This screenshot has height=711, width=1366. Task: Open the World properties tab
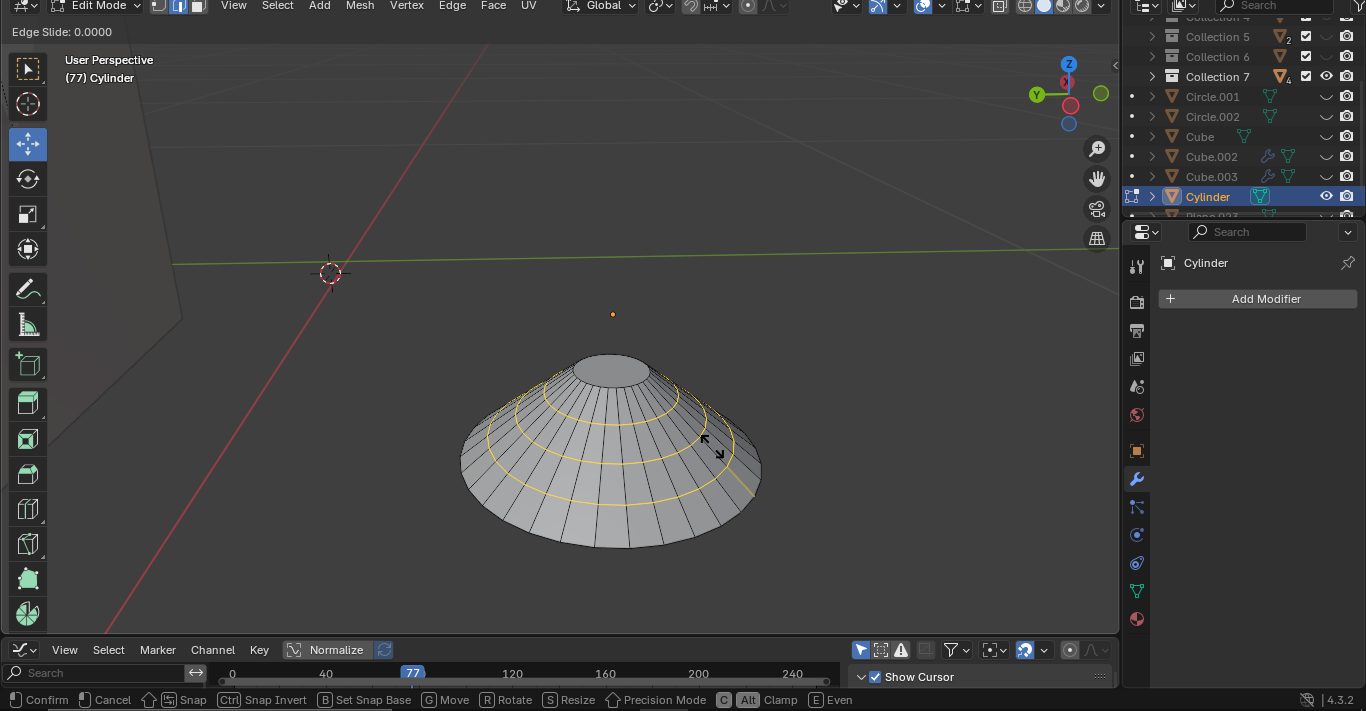(1137, 415)
